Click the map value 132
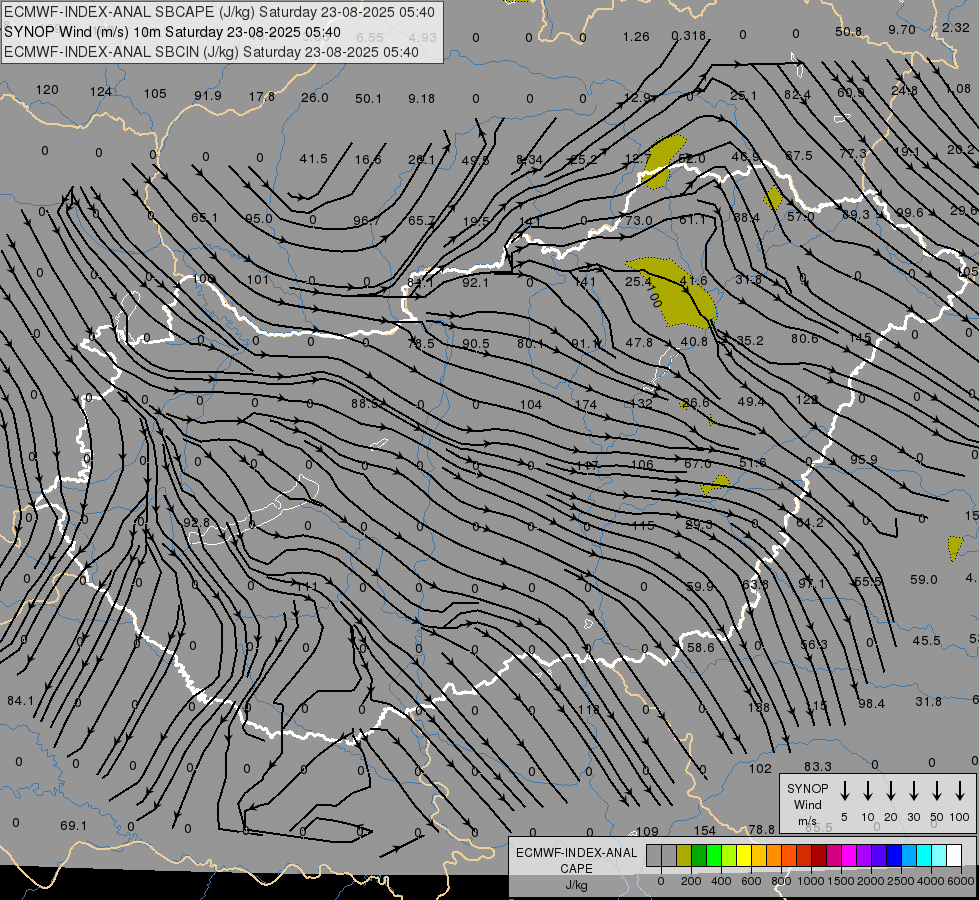The width and height of the screenshot is (979, 900). 641,403
